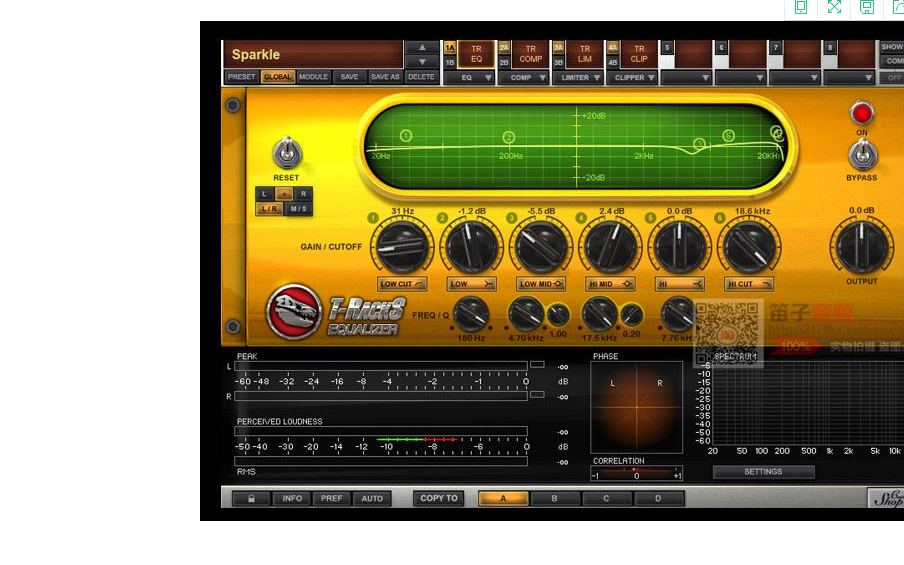Open the CLIPPER module dropdown
Screen dimensions: 904x565
coord(632,77)
